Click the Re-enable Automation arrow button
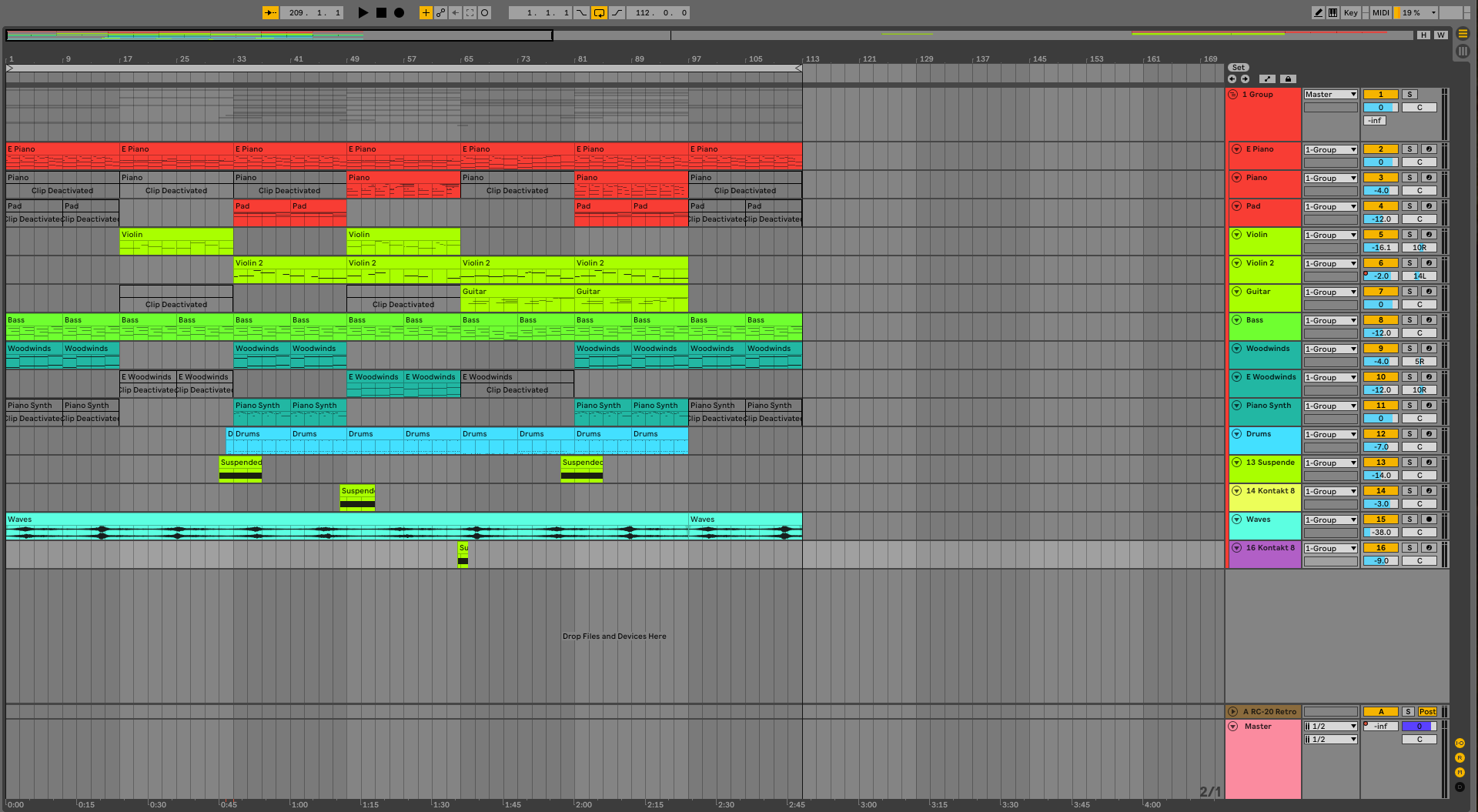The width and height of the screenshot is (1478, 812). pos(455,13)
